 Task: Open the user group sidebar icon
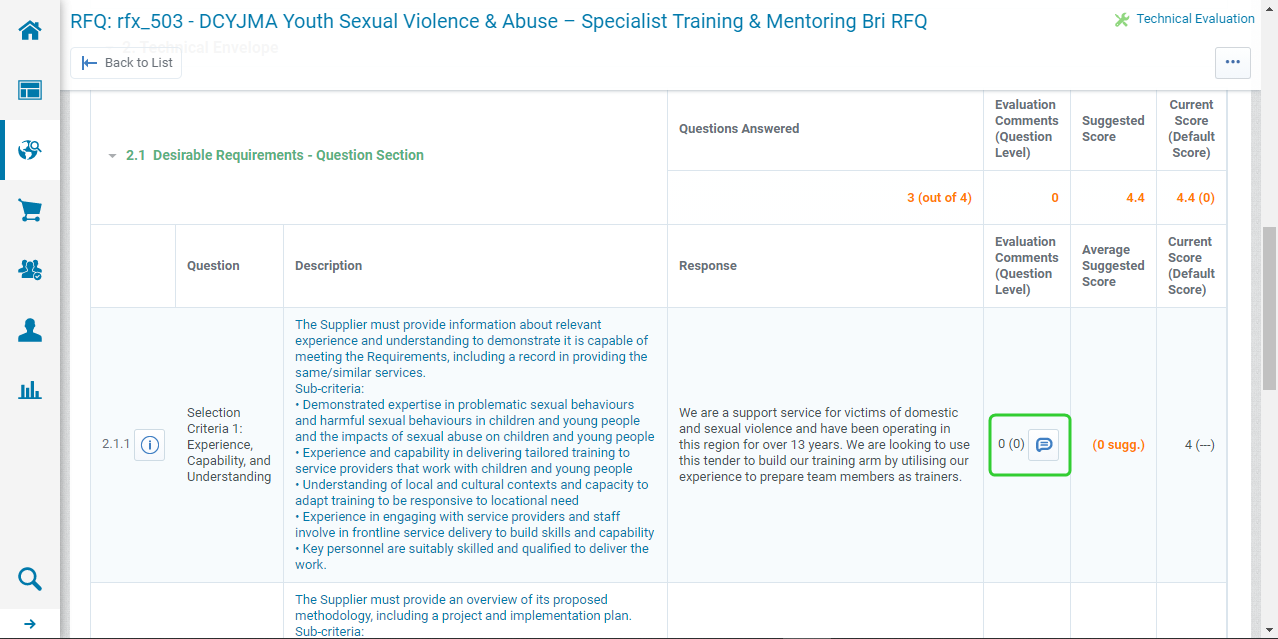tap(30, 269)
